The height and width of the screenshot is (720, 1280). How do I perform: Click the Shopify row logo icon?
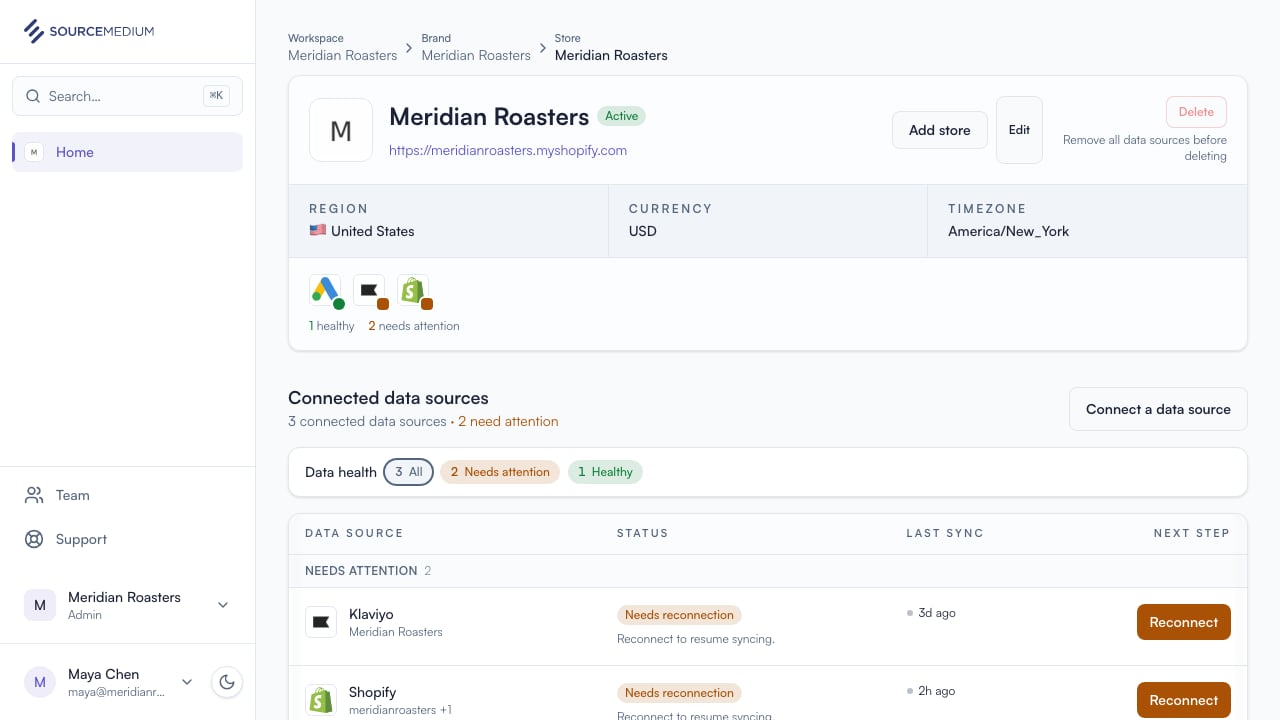(321, 700)
